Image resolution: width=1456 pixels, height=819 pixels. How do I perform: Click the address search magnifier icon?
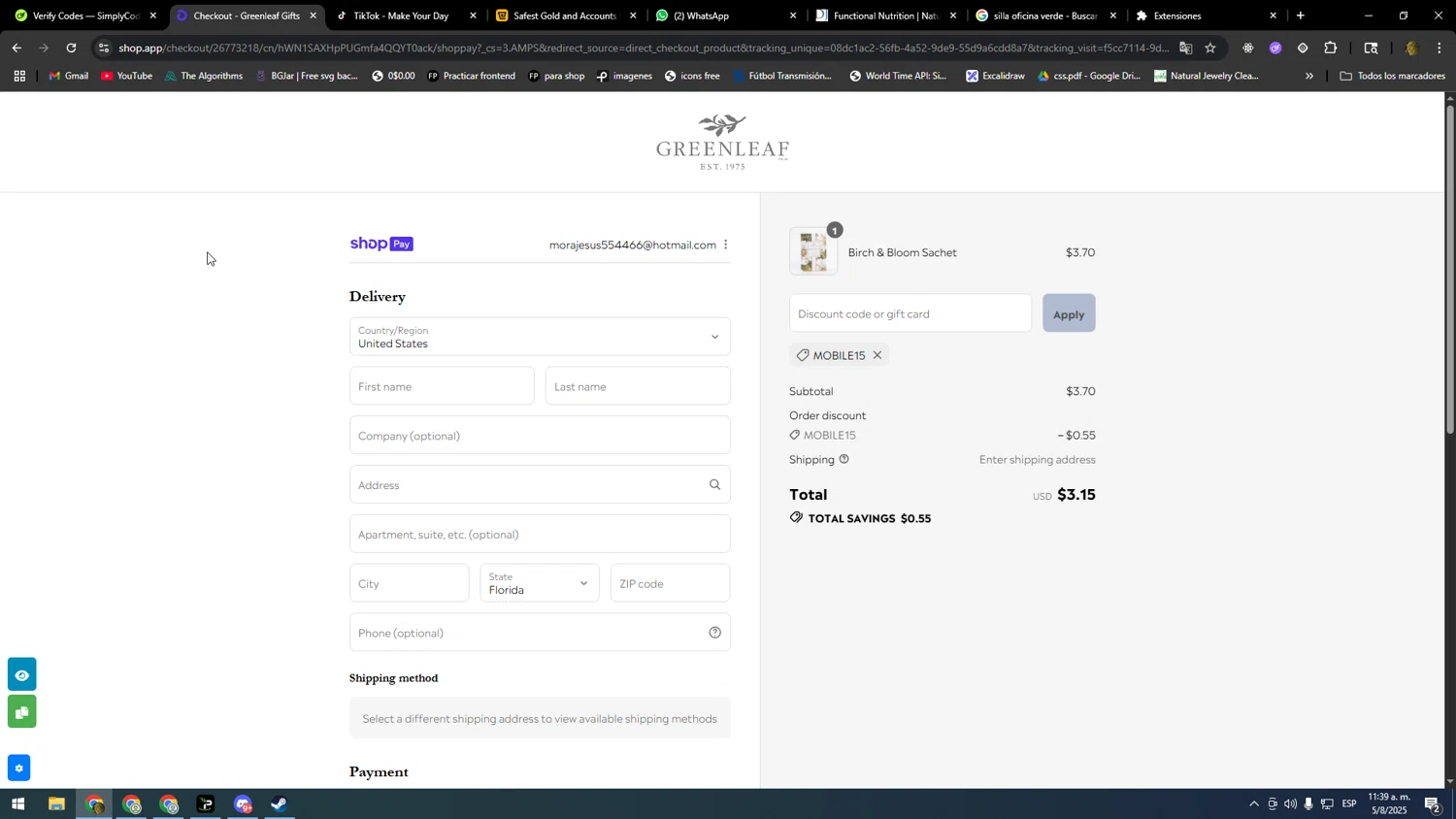tap(714, 484)
